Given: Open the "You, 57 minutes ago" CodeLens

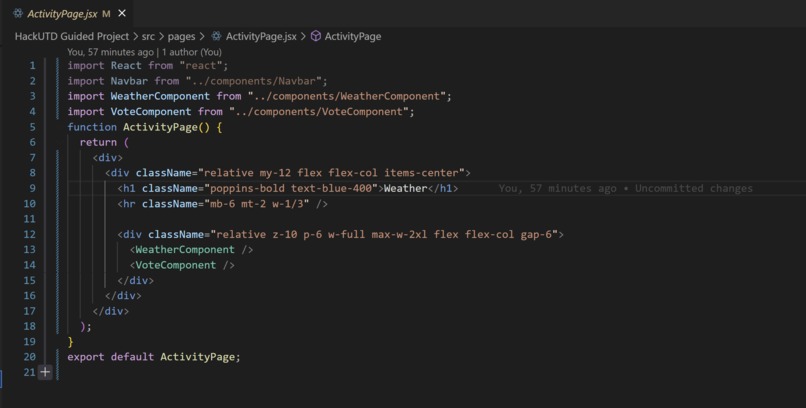Looking at the screenshot, I should 110,52.
